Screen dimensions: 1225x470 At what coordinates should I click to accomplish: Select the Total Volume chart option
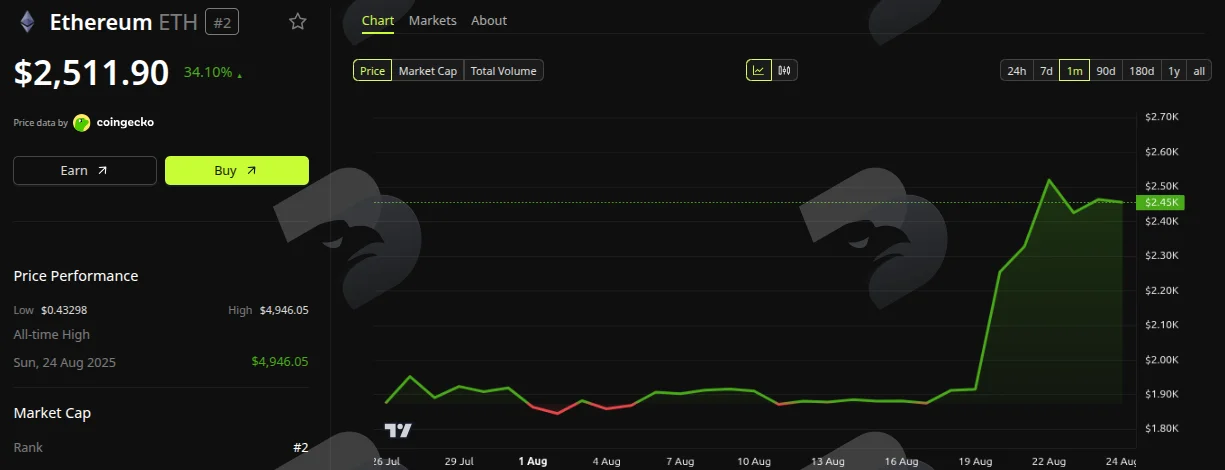point(504,71)
